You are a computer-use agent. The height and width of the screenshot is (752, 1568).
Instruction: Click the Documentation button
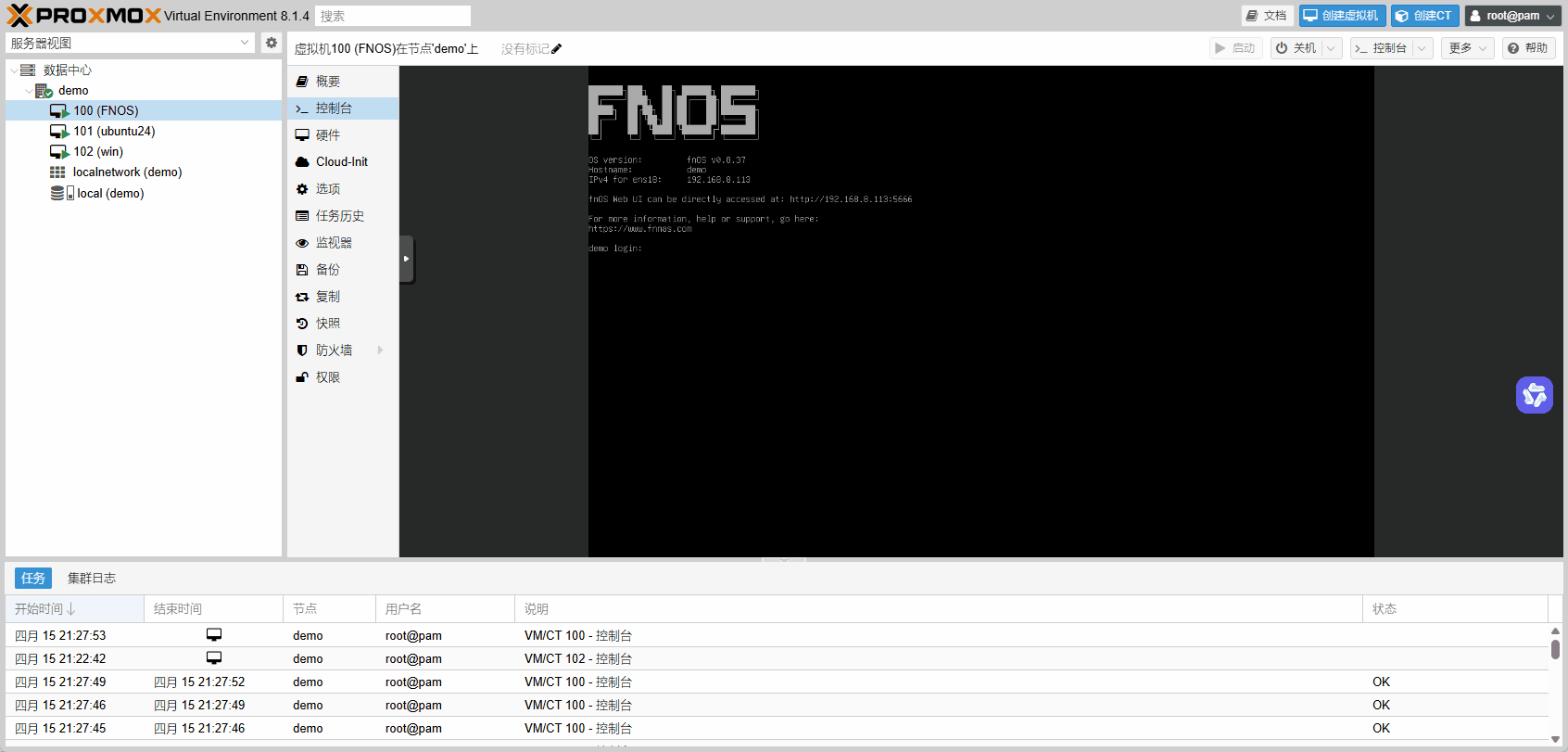tap(1267, 16)
